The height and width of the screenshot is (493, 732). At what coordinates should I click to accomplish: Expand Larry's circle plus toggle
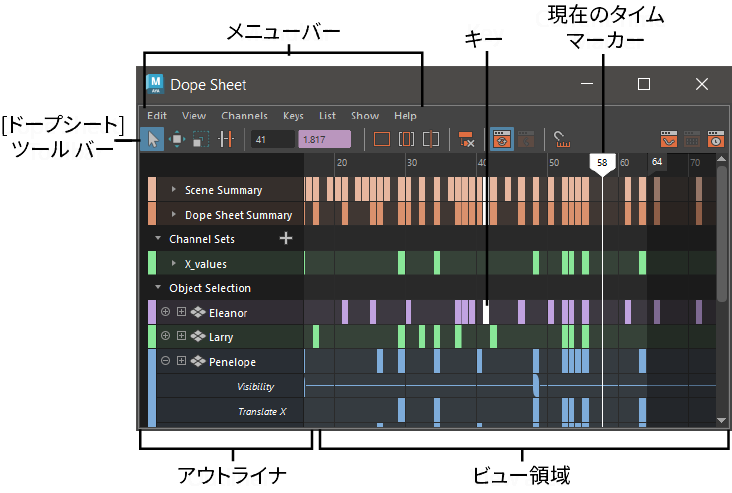(165, 336)
